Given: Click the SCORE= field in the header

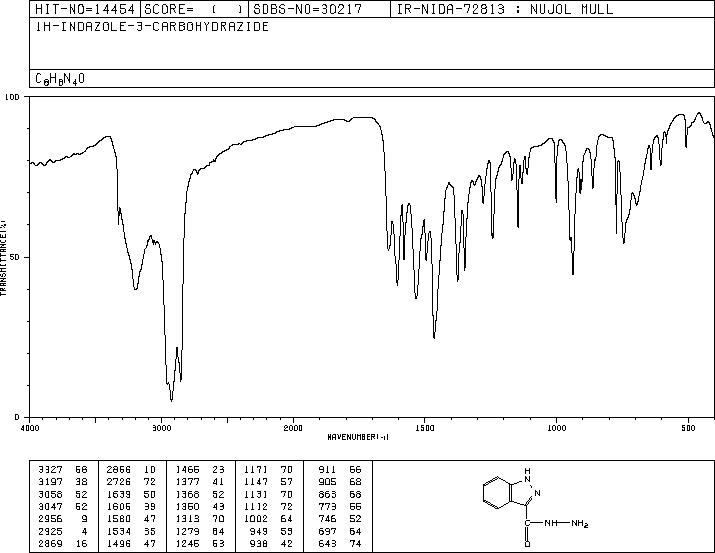Looking at the screenshot, I should point(194,9).
